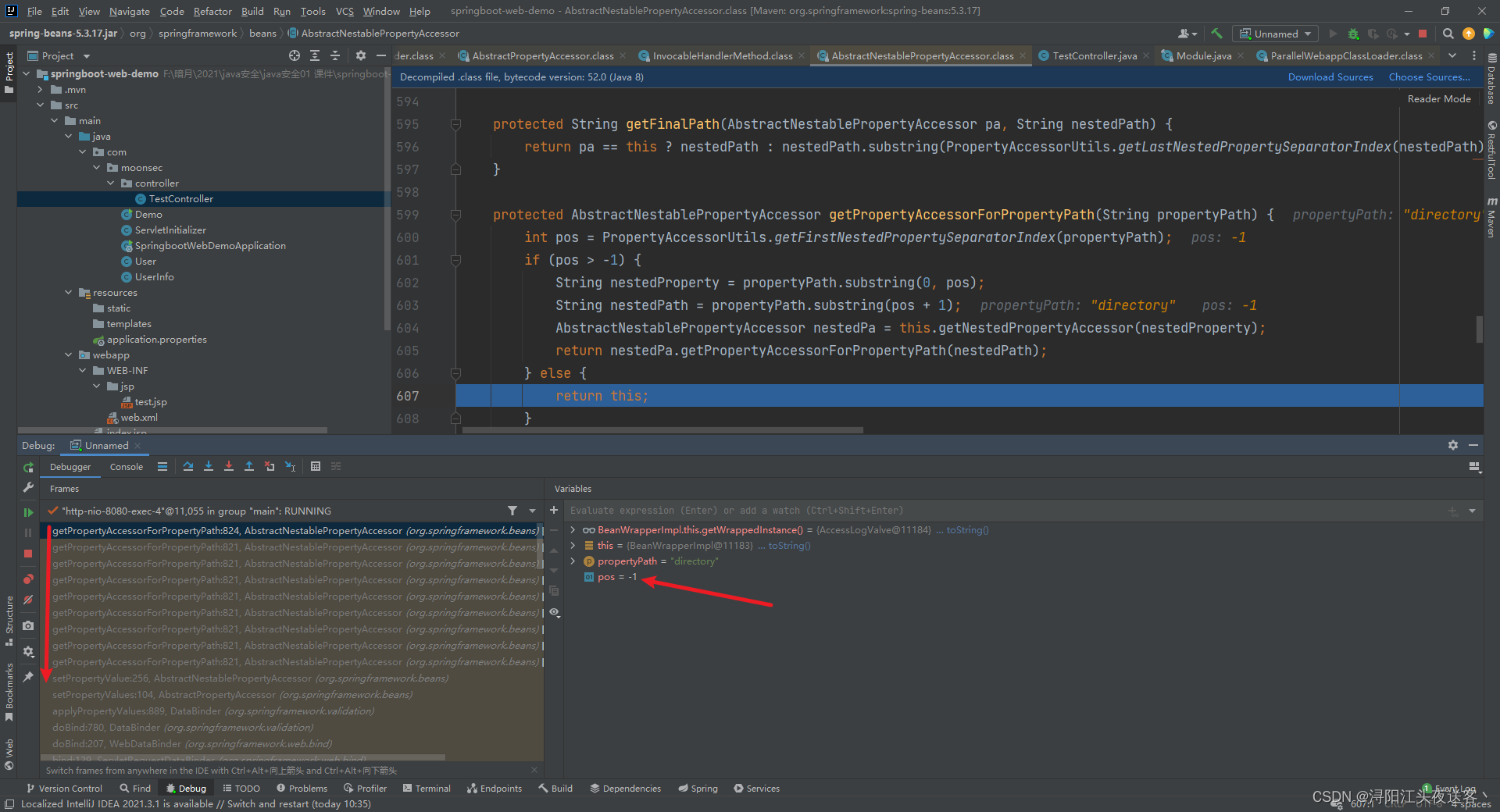Rerun the Unnamed debug session
Screen dimensions: 1500x812
tap(28, 467)
